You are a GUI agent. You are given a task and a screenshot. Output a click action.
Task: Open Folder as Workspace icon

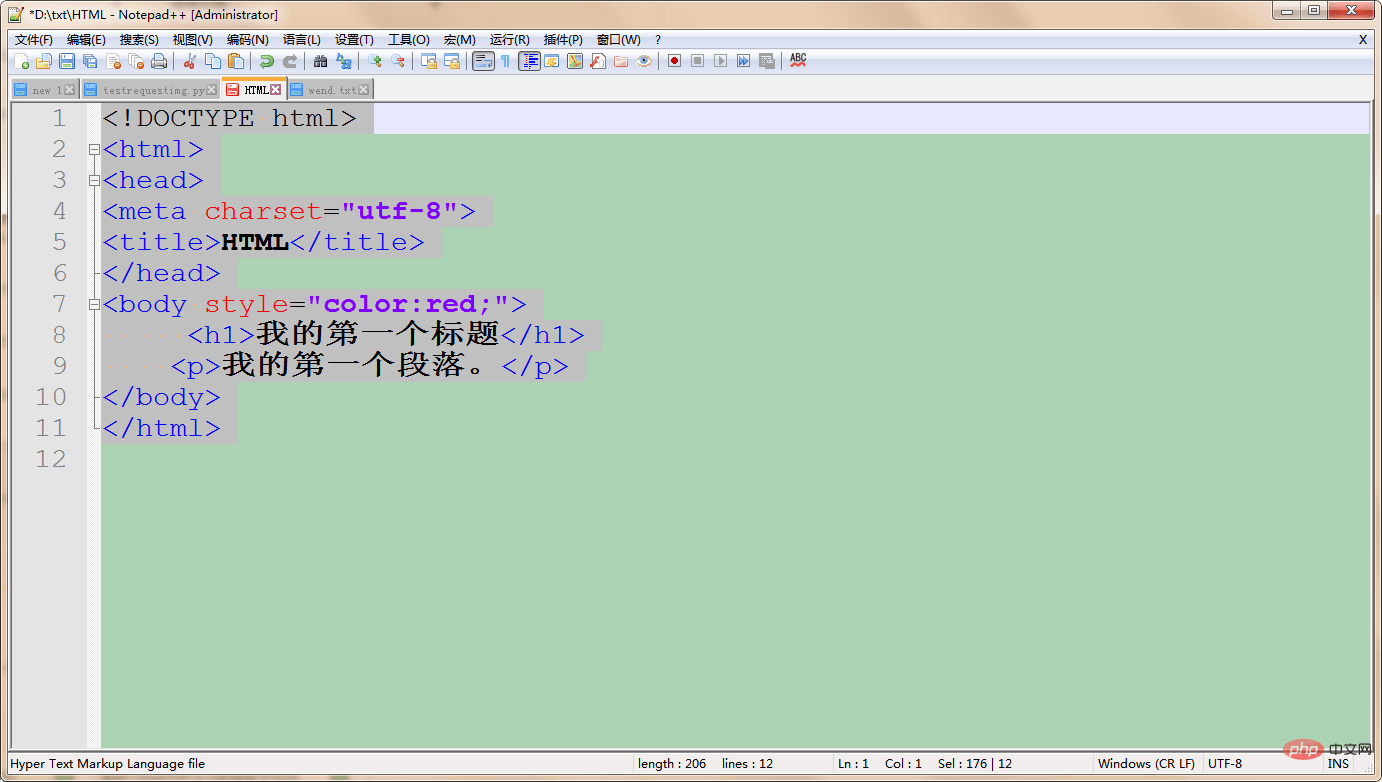pos(620,61)
